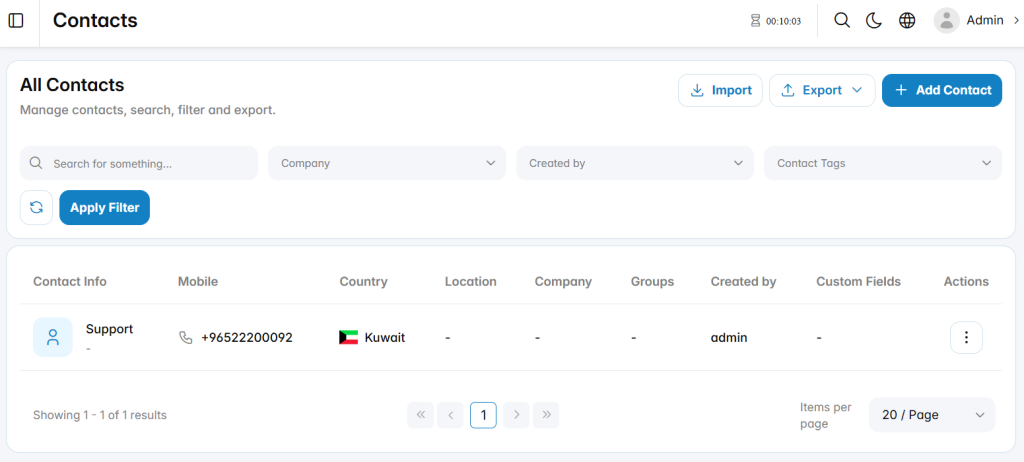Click the Support contact avatar icon

(x=53, y=337)
